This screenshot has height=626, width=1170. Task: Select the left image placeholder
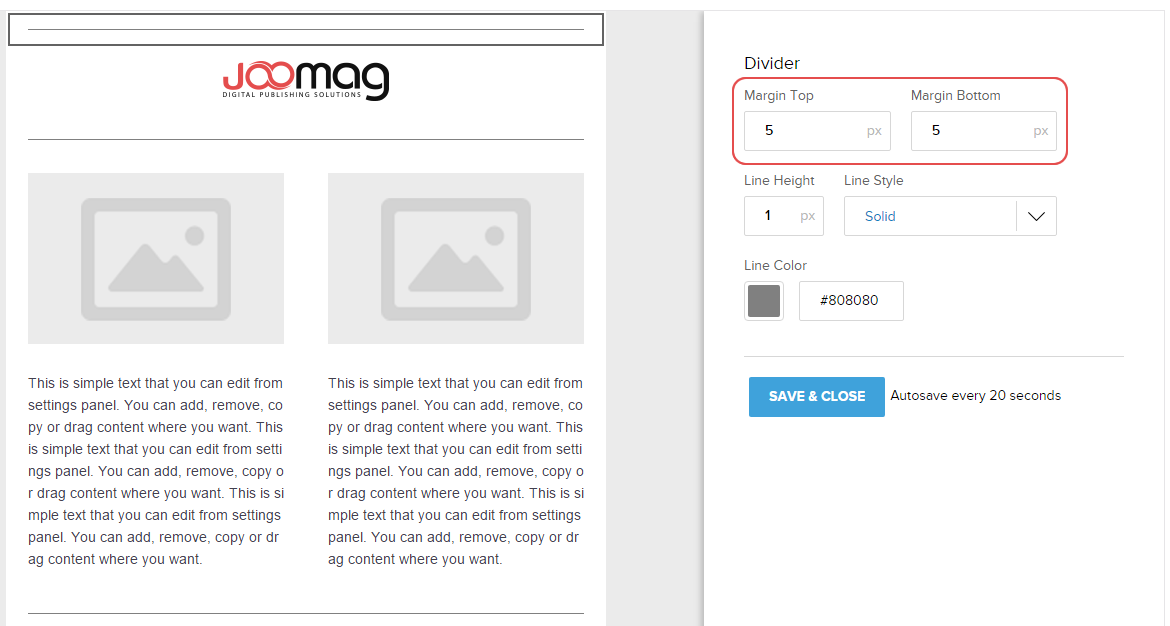tap(156, 258)
